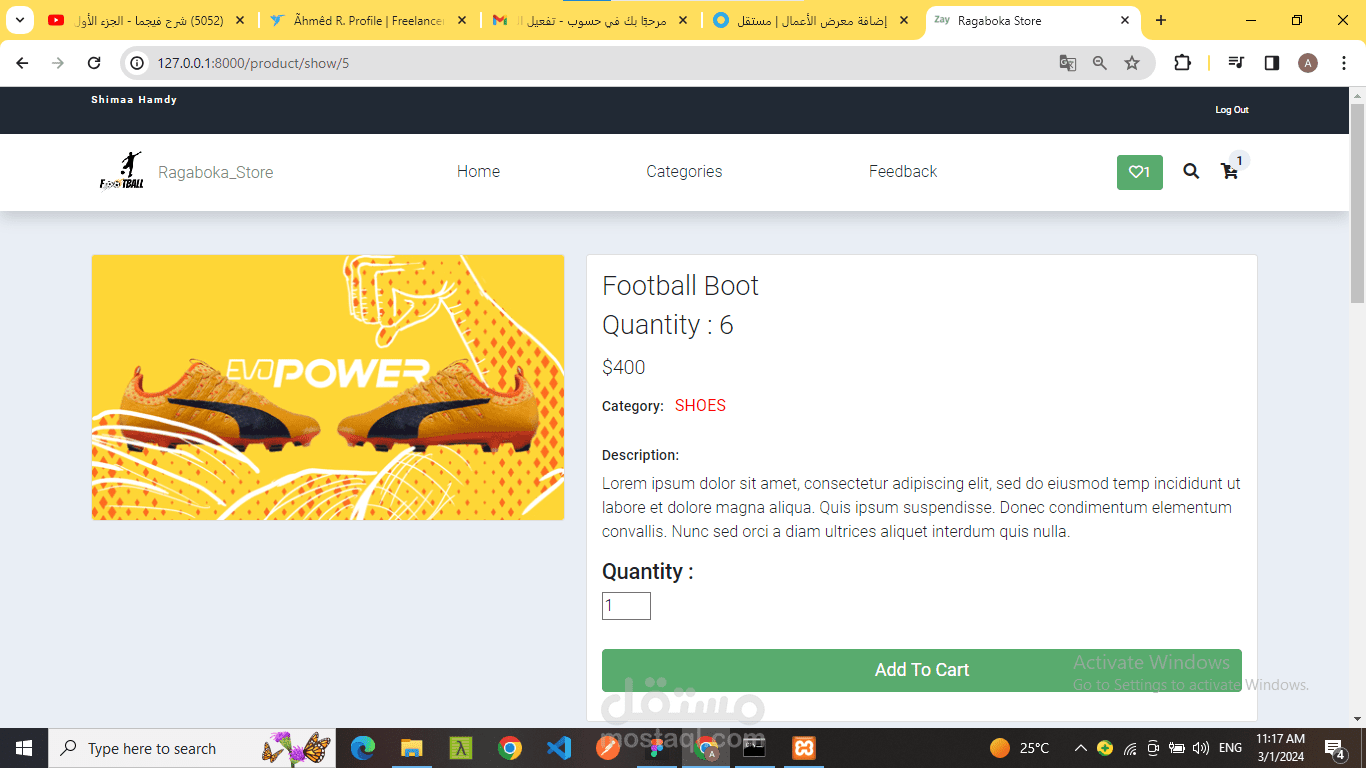This screenshot has width=1366, height=768.
Task: Click the Add To Cart button
Action: (922, 670)
